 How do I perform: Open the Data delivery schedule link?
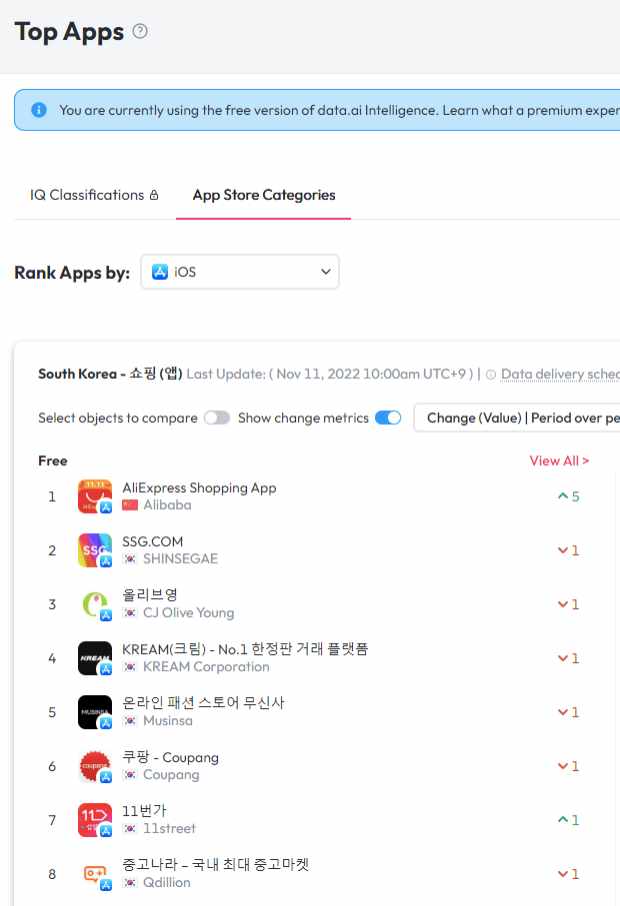[x=560, y=374]
